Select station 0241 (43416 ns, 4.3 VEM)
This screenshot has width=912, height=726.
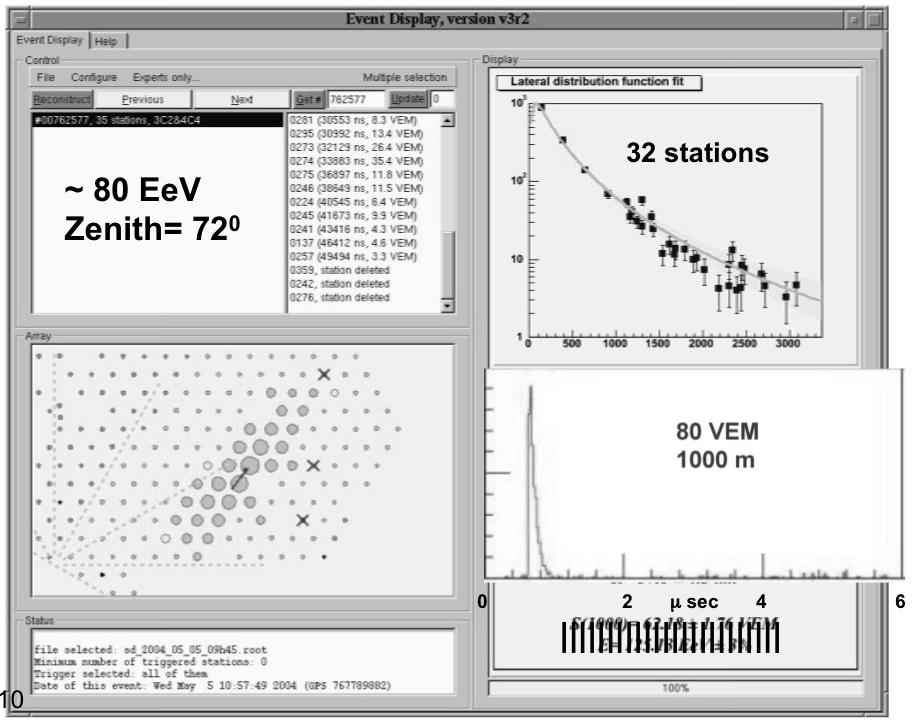coord(353,229)
